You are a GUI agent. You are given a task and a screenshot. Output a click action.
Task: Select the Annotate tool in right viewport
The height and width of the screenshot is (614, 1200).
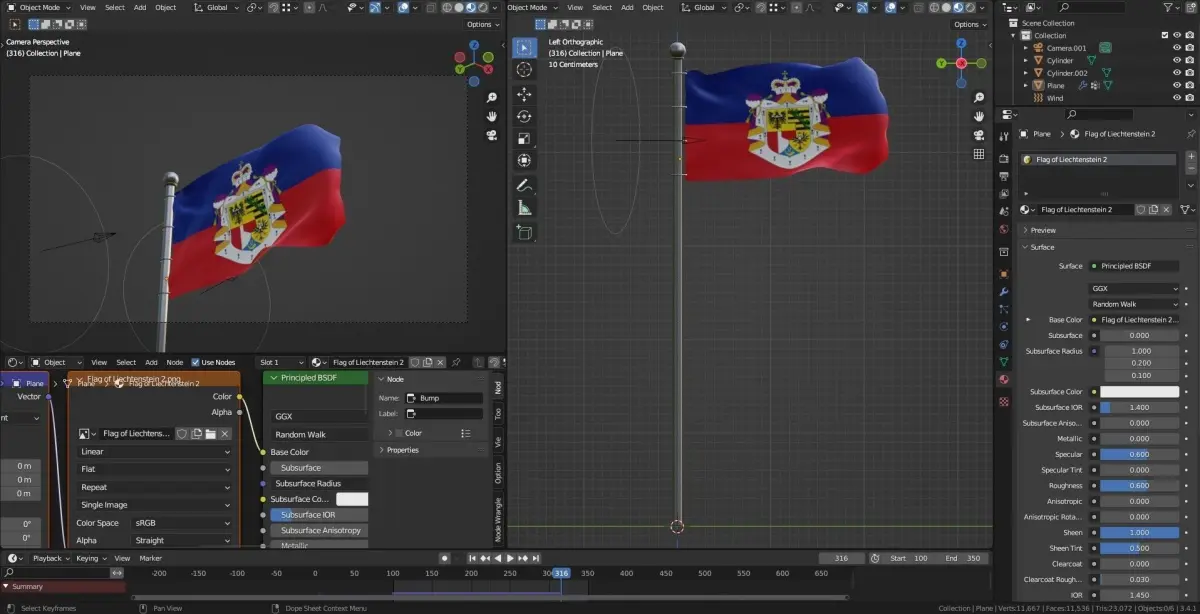pyautogui.click(x=524, y=186)
